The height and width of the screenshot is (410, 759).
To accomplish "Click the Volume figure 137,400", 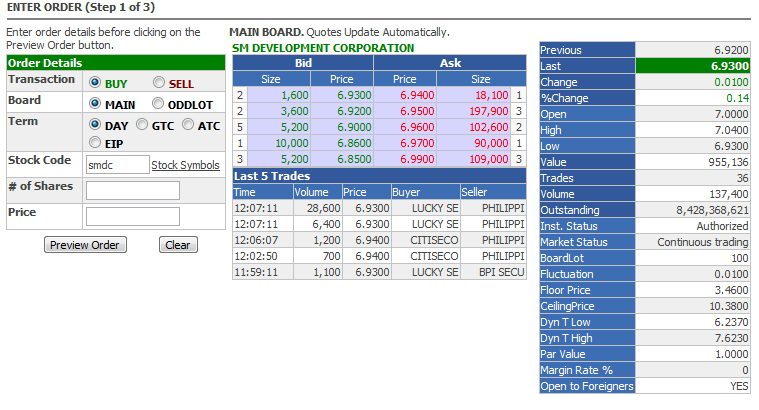I will pos(729,194).
